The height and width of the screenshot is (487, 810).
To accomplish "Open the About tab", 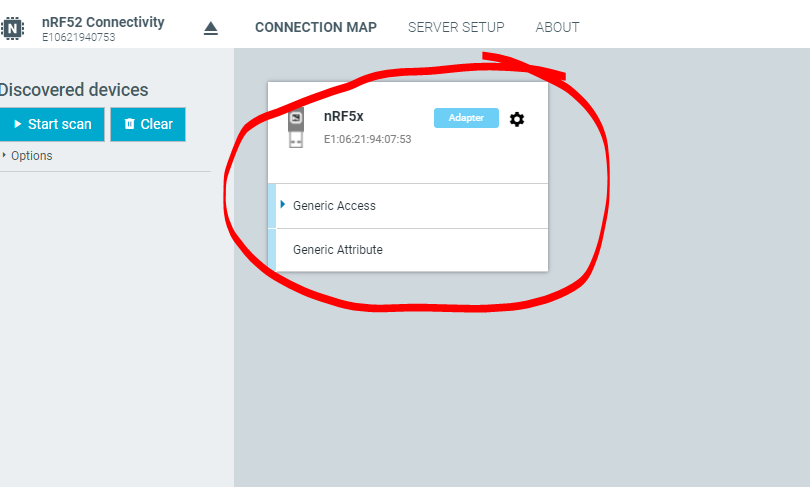I will point(557,27).
